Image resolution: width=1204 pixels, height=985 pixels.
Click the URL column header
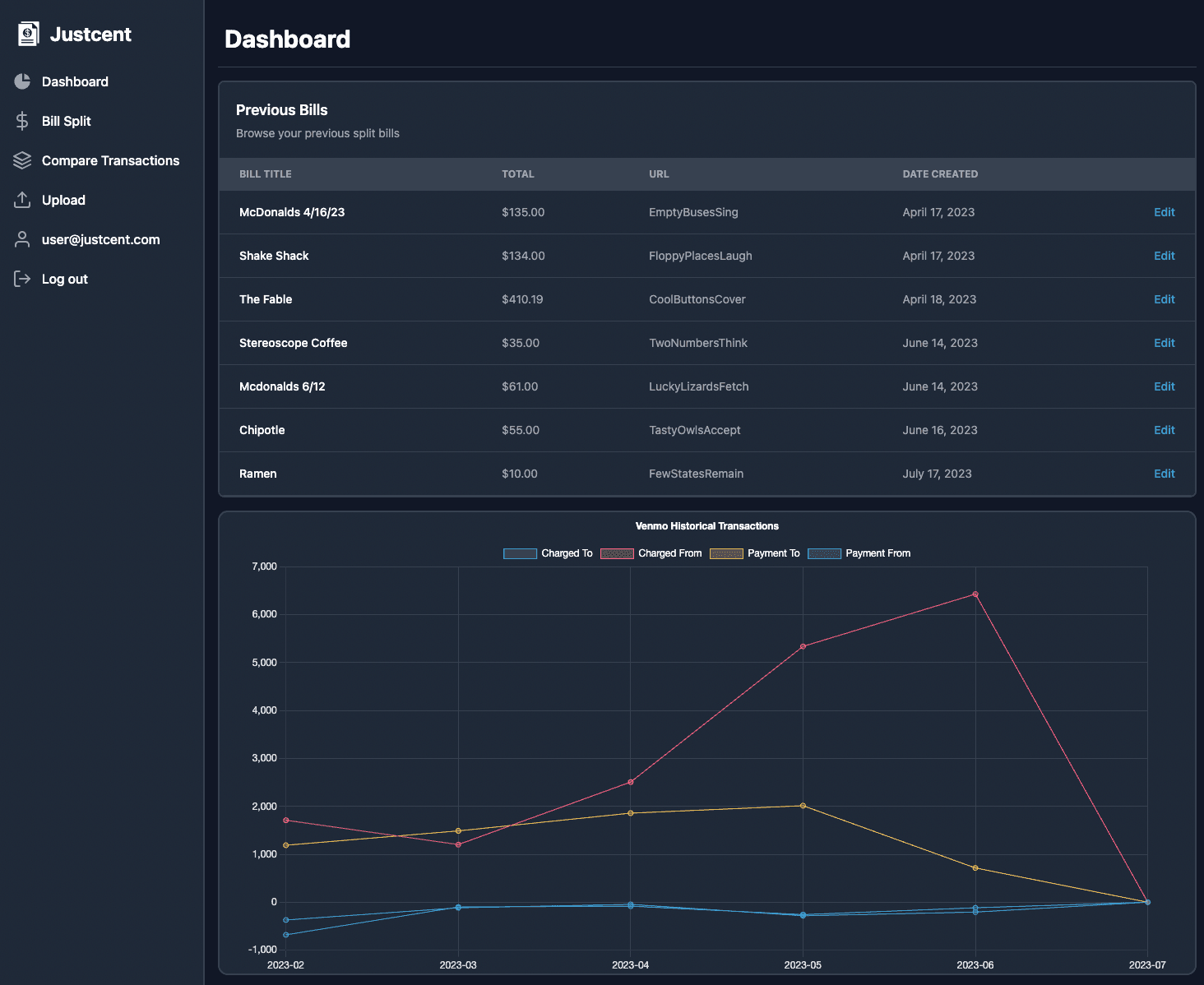coord(659,174)
